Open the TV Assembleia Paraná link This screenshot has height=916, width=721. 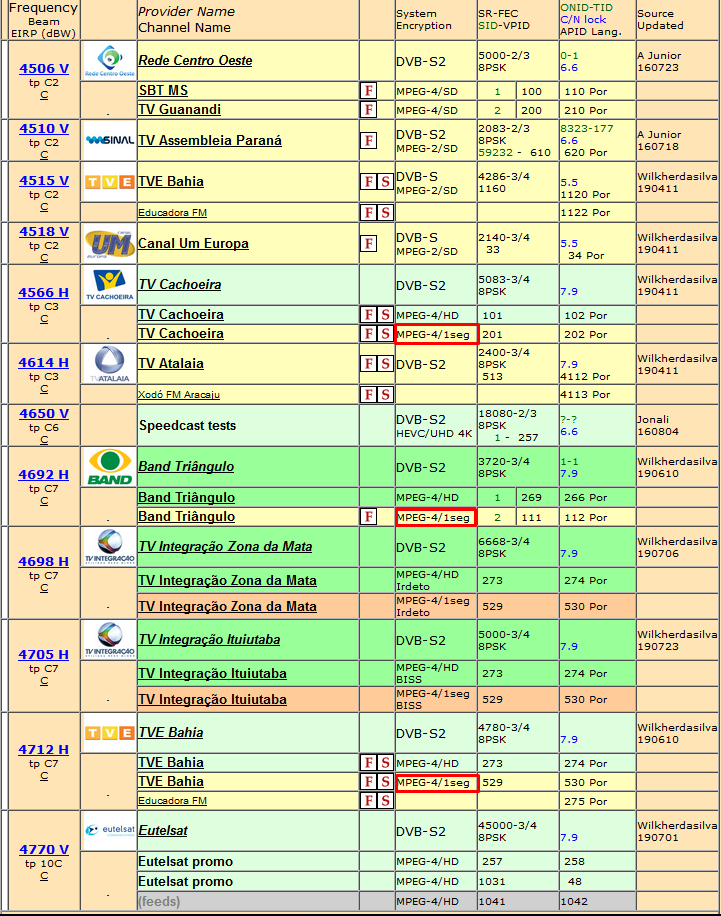click(x=210, y=140)
